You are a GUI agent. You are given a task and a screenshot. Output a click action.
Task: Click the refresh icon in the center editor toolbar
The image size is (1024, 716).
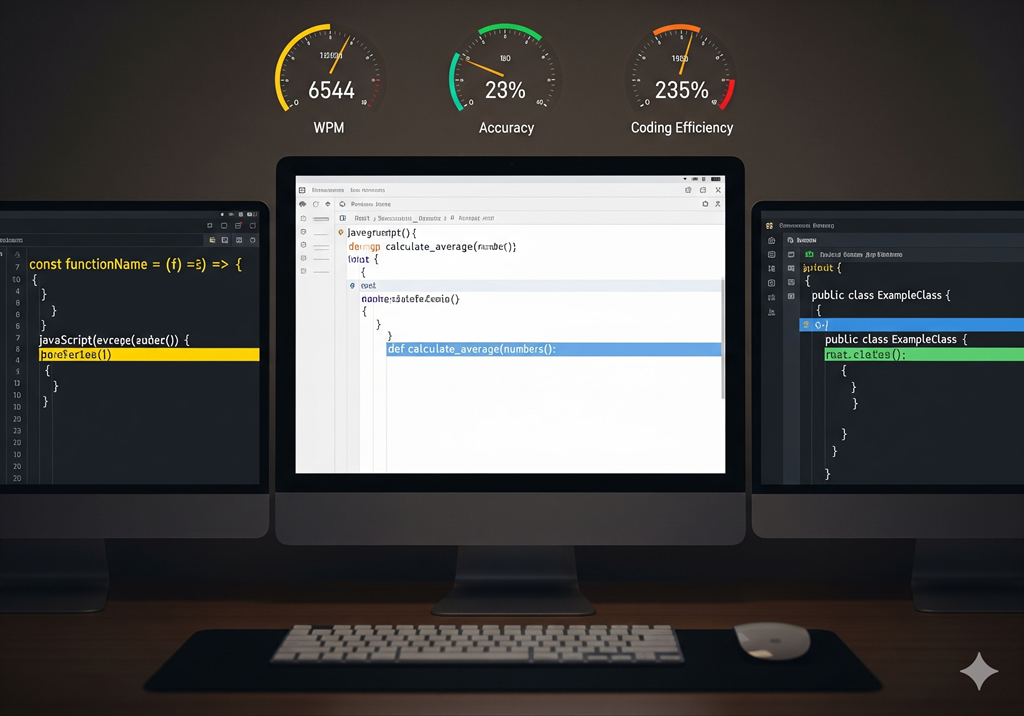click(x=315, y=204)
